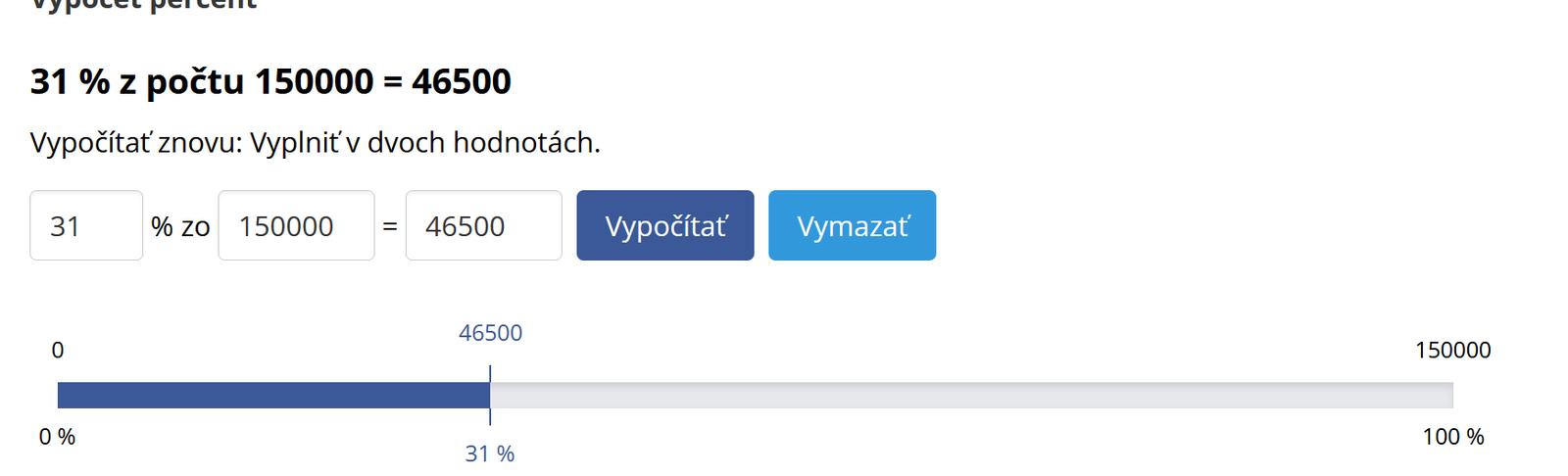Click the cut-off "Výpočet percent" title at top
1568x476 pixels.
point(143,5)
